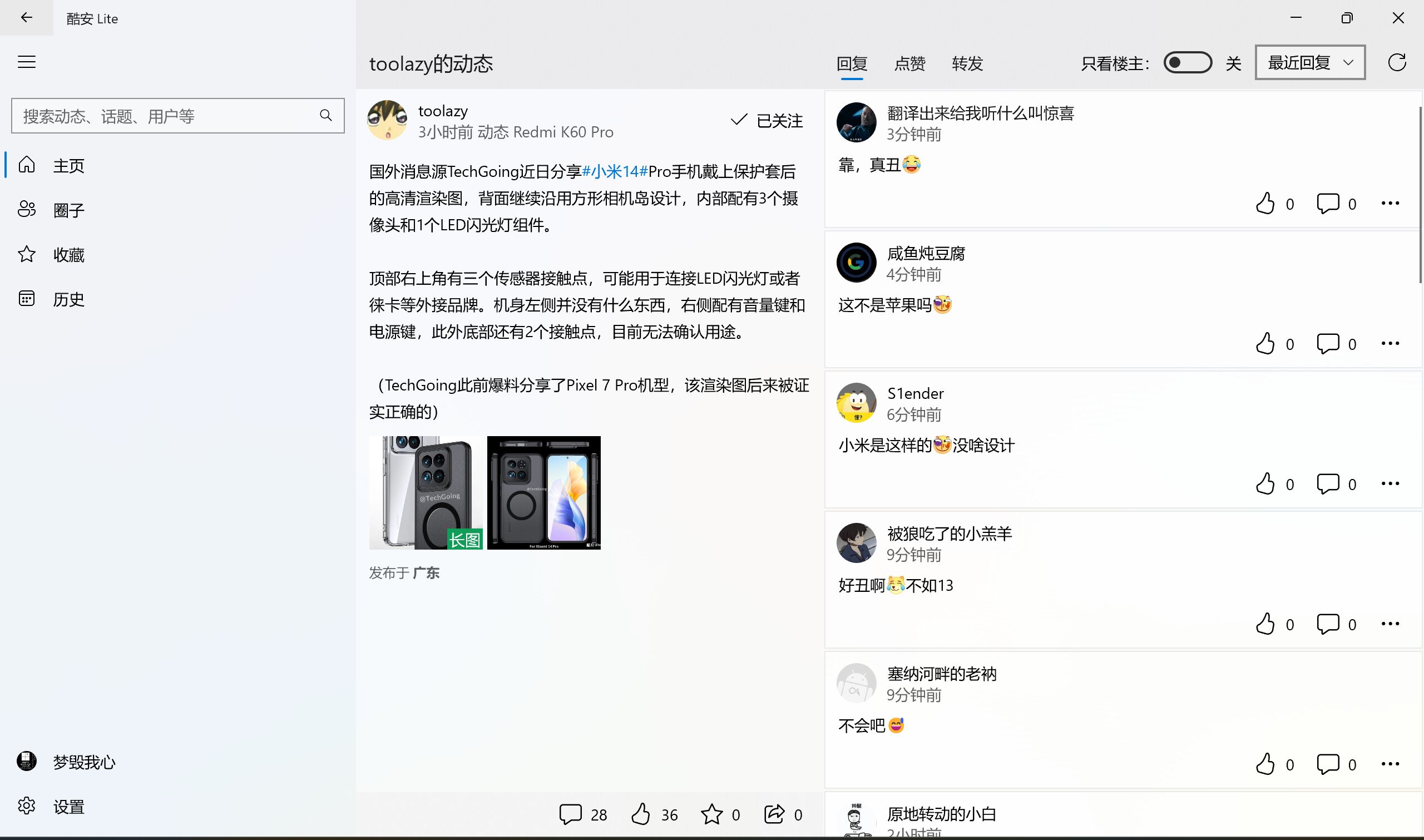This screenshot has height=840, width=1424.
Task: Minimize the 酷安 Lite window
Action: (x=1296, y=18)
